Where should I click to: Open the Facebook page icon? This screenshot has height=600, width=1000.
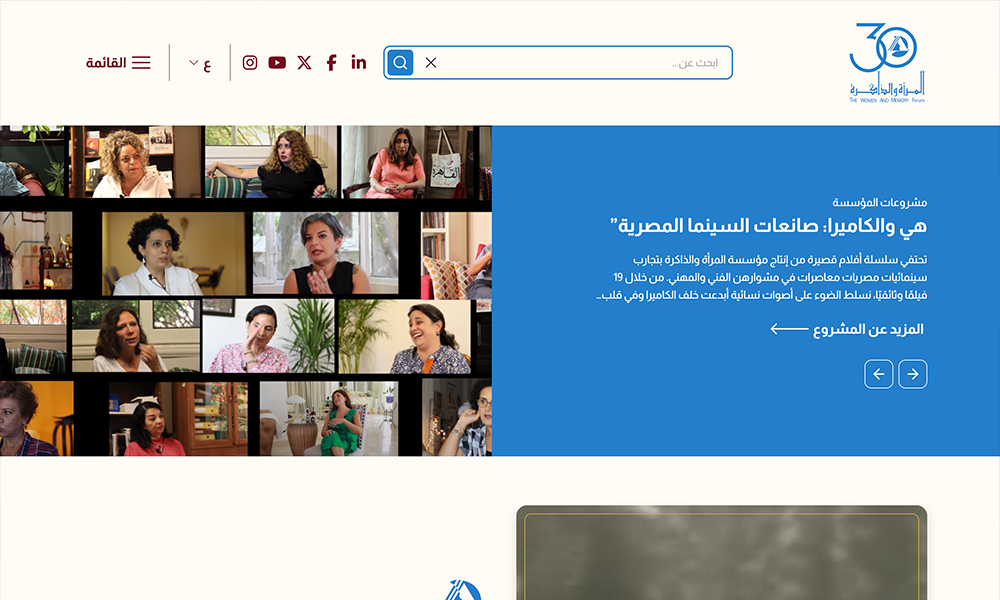[x=331, y=62]
